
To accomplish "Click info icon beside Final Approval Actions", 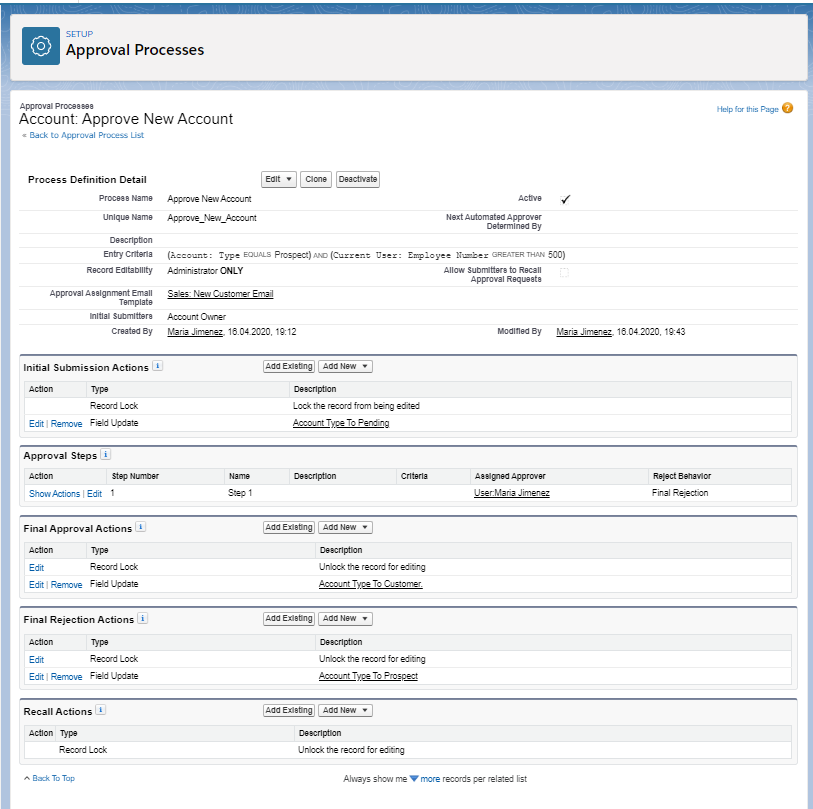I will pos(141,527).
